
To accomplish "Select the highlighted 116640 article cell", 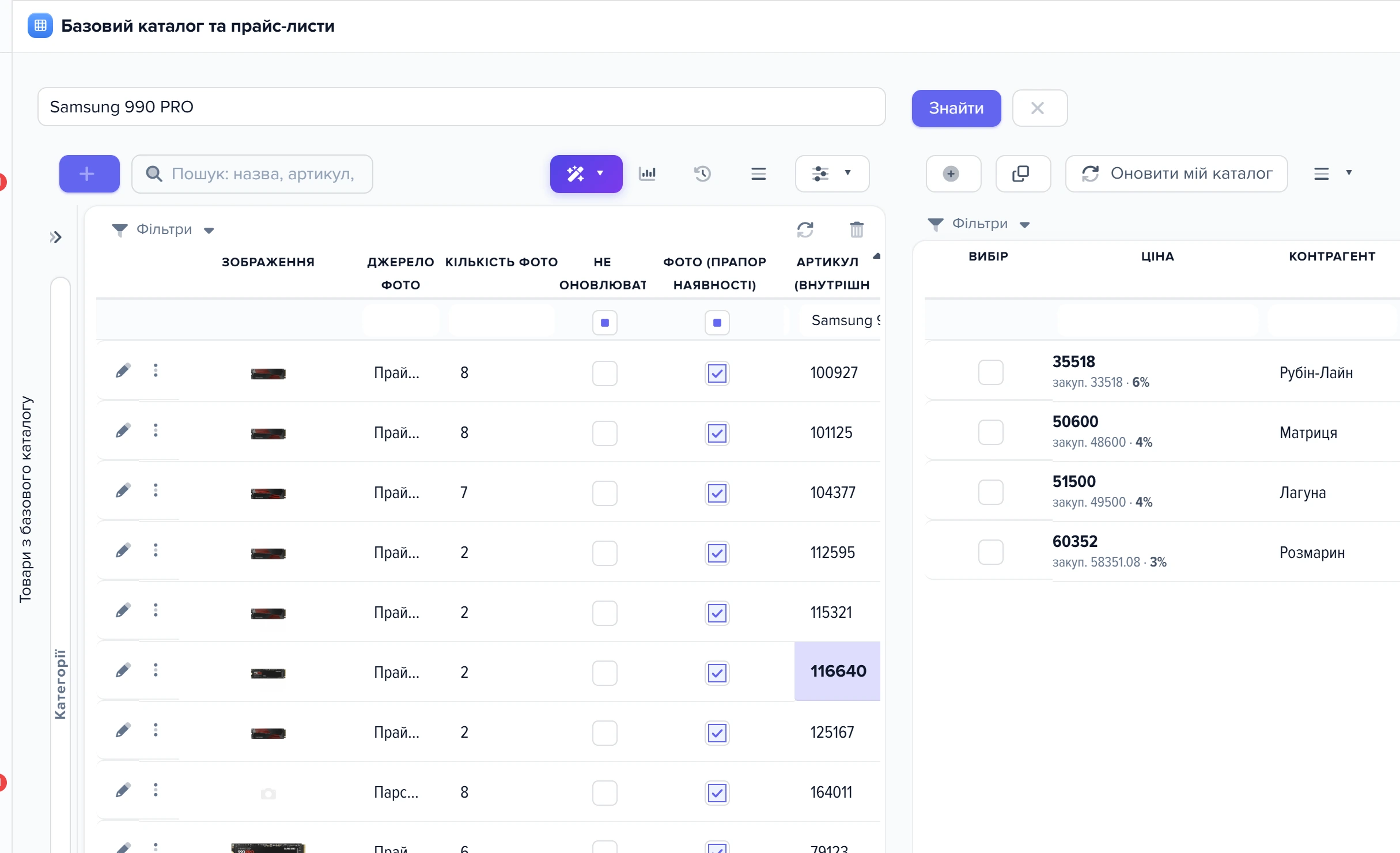I will (x=837, y=671).
